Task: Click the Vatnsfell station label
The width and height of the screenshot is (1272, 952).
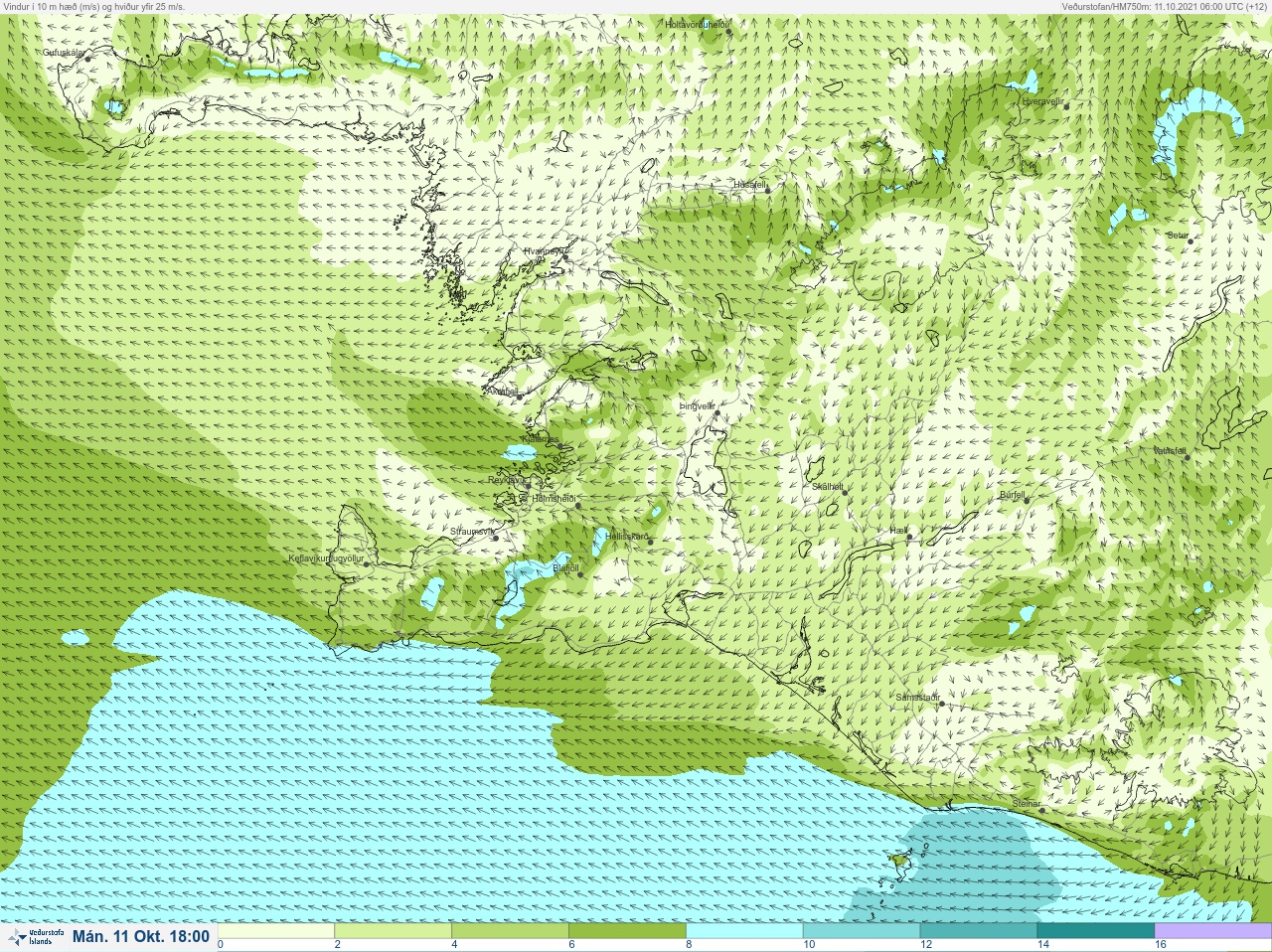Action: (1170, 450)
